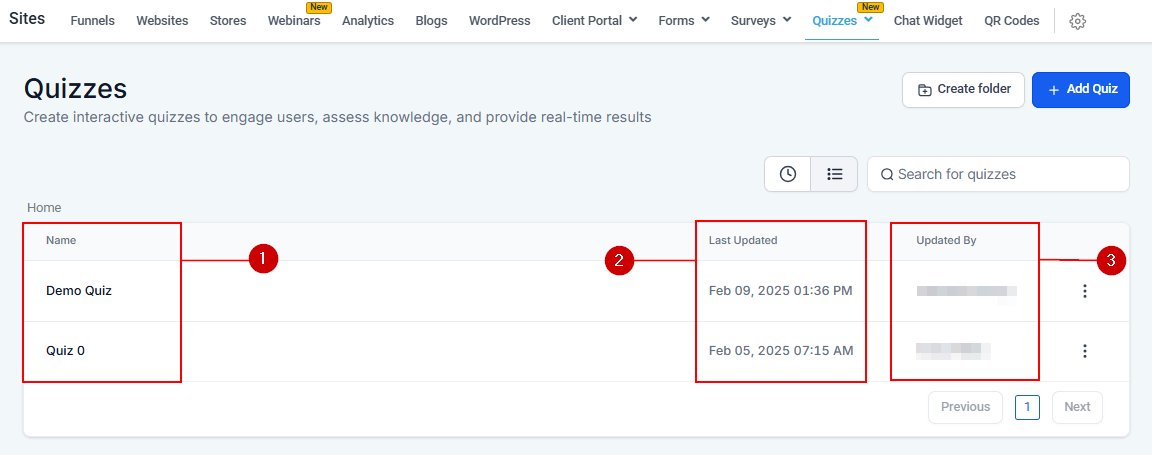Screen dimensions: 1152x455
Task: Switch to recent view with clock icon
Action: click(x=788, y=174)
